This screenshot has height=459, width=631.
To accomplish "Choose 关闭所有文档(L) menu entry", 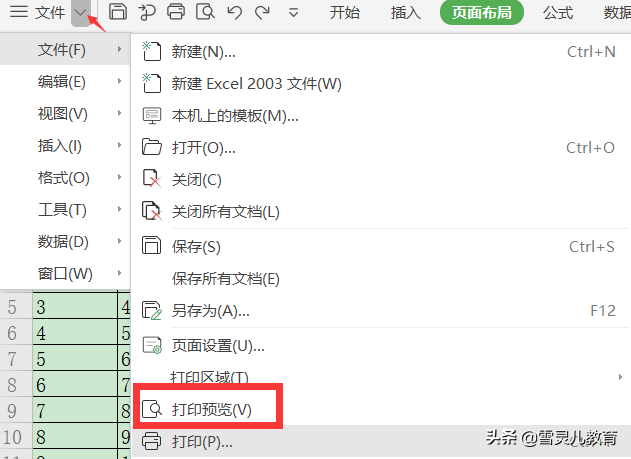I will click(380, 212).
